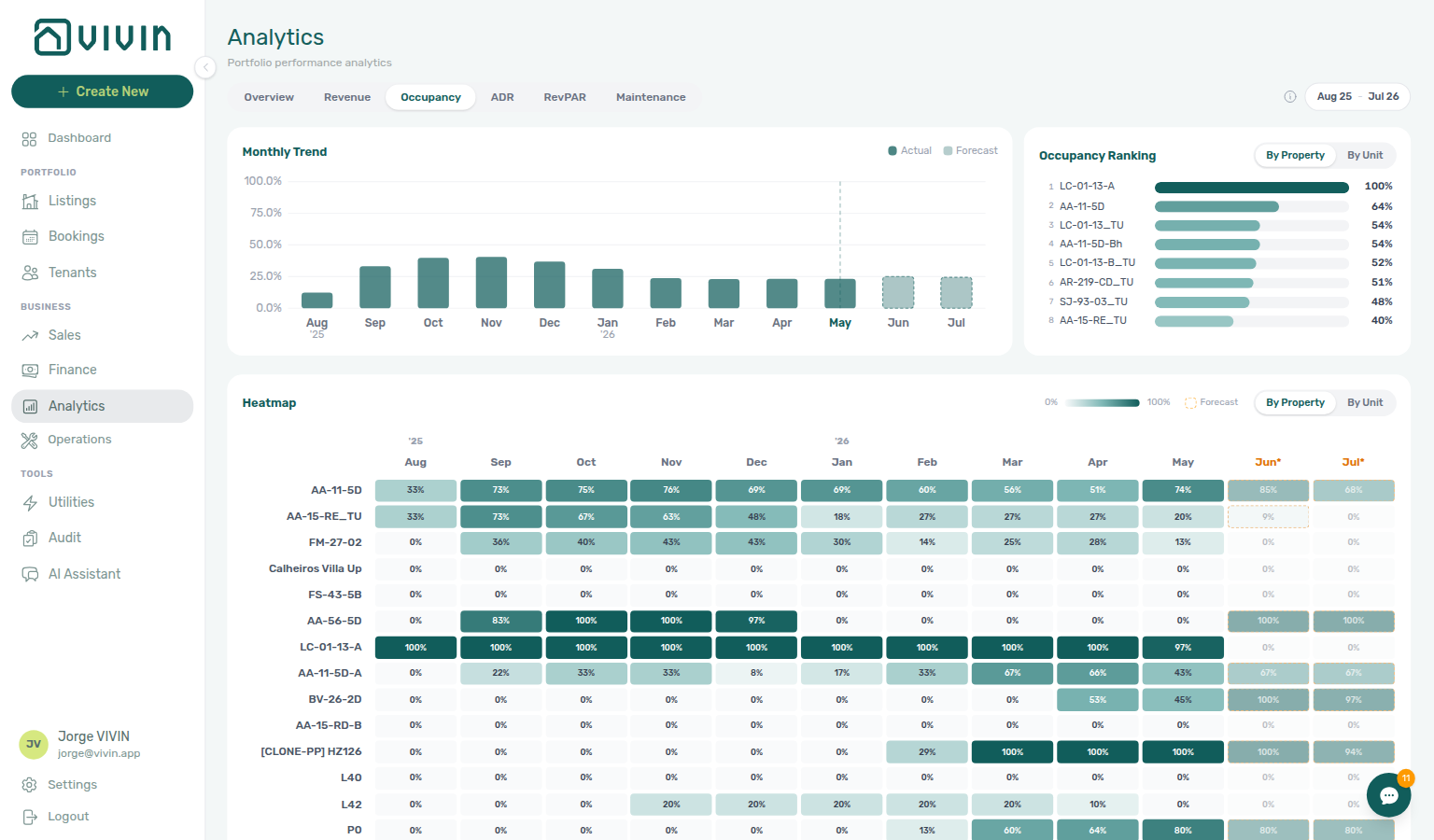Switch to the ADR tab
Image resolution: width=1434 pixels, height=840 pixels.
click(502, 97)
